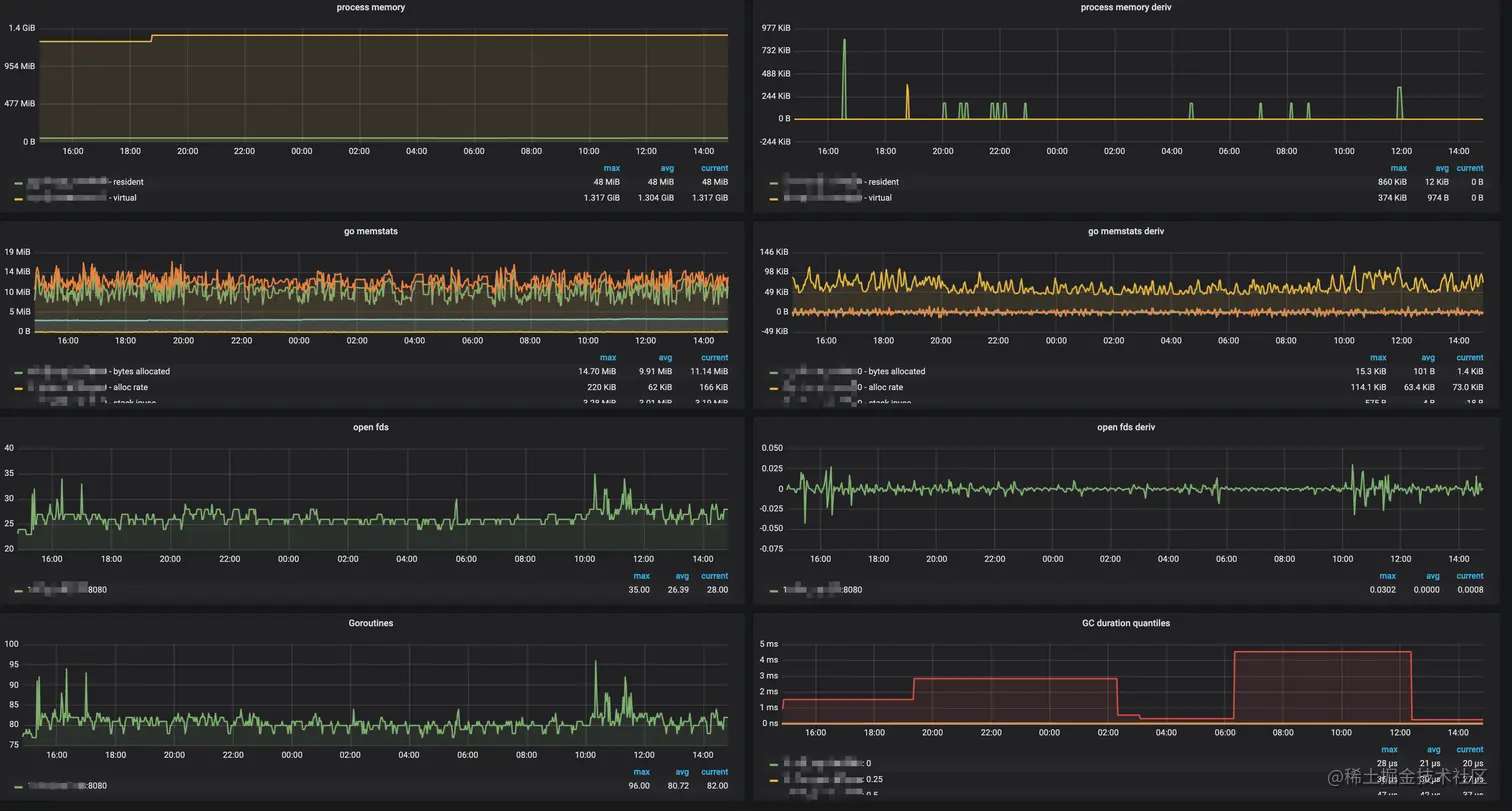This screenshot has width=1512, height=811.
Task: Sort GC duration quantiles legend by current
Action: (x=1470, y=749)
